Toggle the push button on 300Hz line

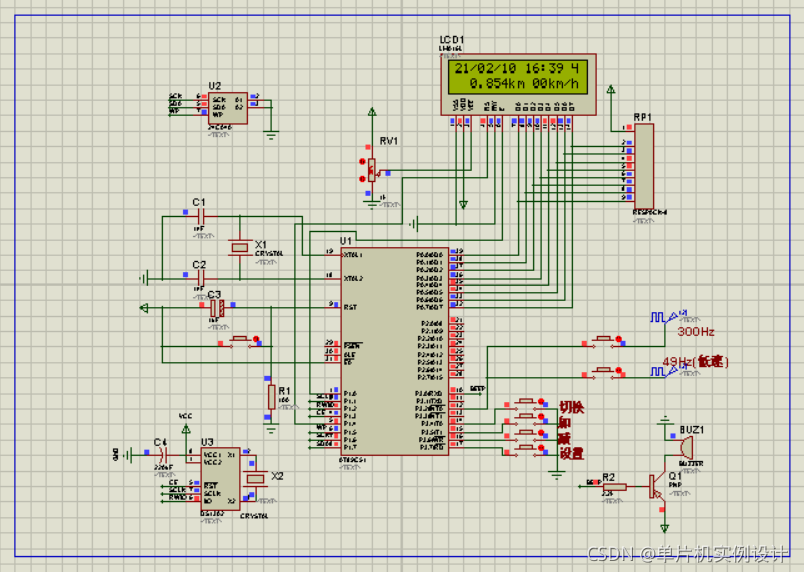(604, 340)
